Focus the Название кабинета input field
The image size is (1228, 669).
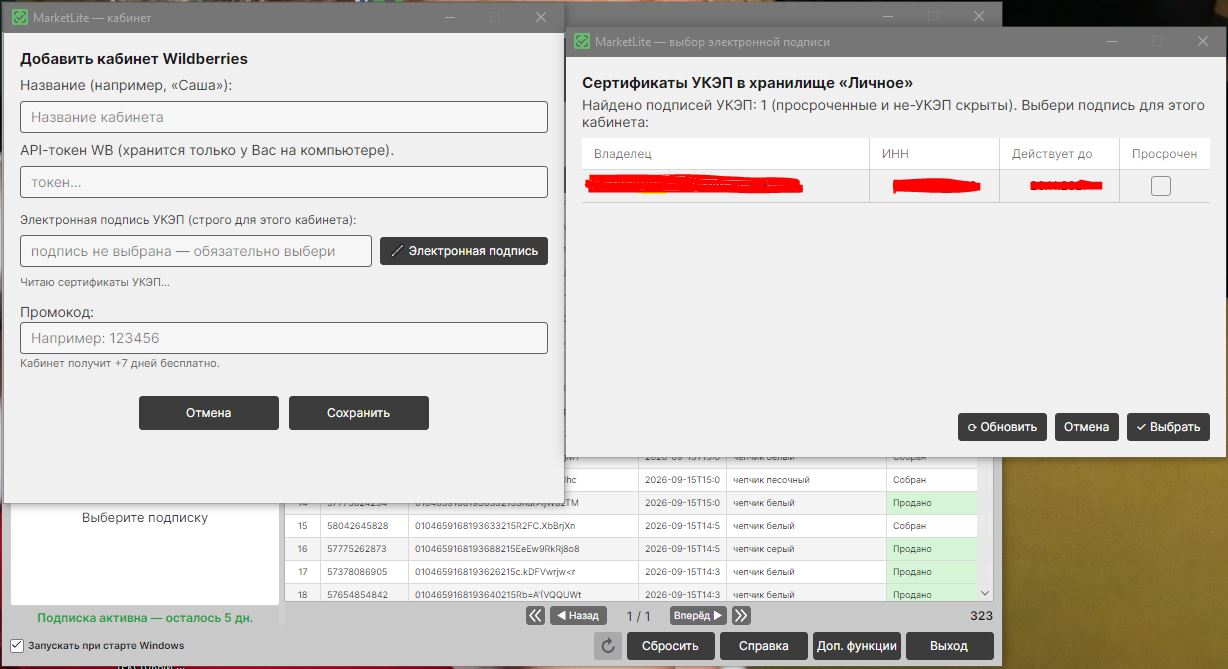tap(284, 117)
